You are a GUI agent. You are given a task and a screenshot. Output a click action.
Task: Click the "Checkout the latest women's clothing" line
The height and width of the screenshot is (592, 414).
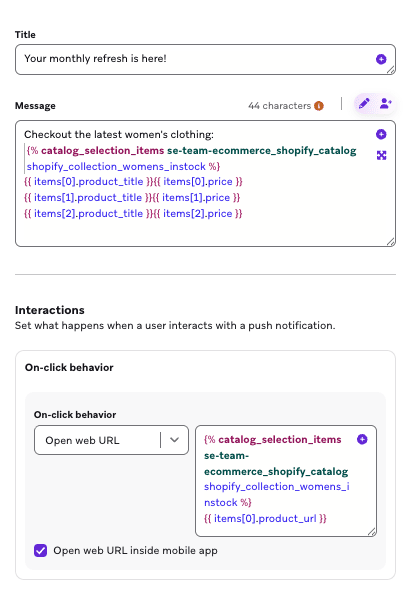coord(119,134)
